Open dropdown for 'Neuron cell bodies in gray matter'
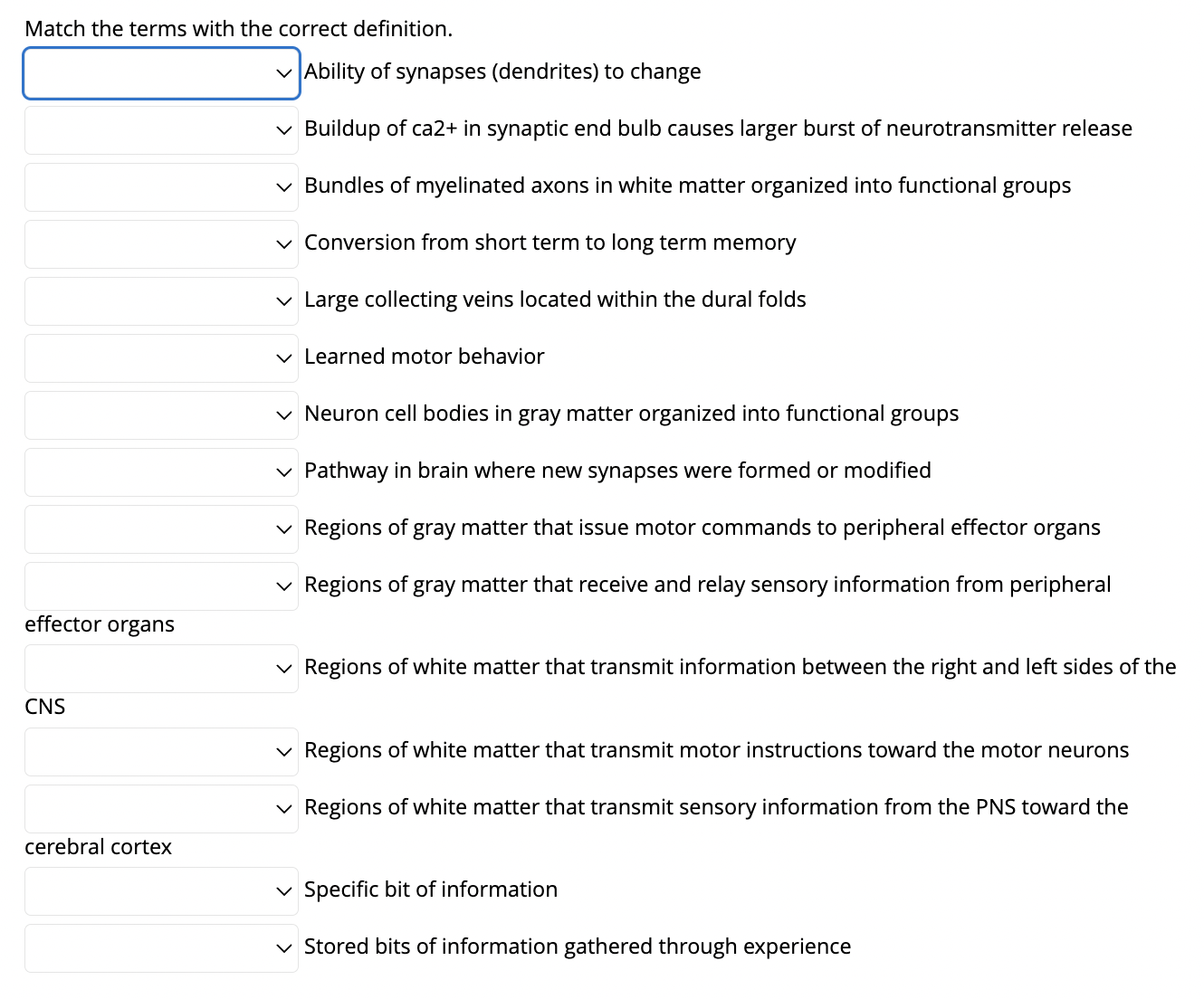The image size is (1204, 999). (161, 415)
